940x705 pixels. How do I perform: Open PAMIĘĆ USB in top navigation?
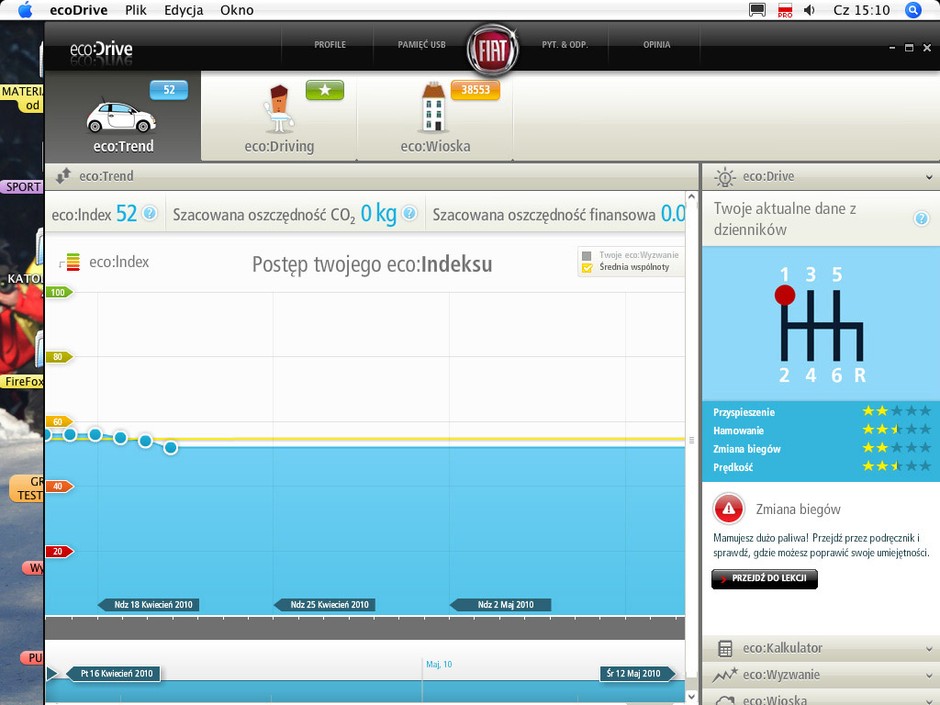point(421,44)
